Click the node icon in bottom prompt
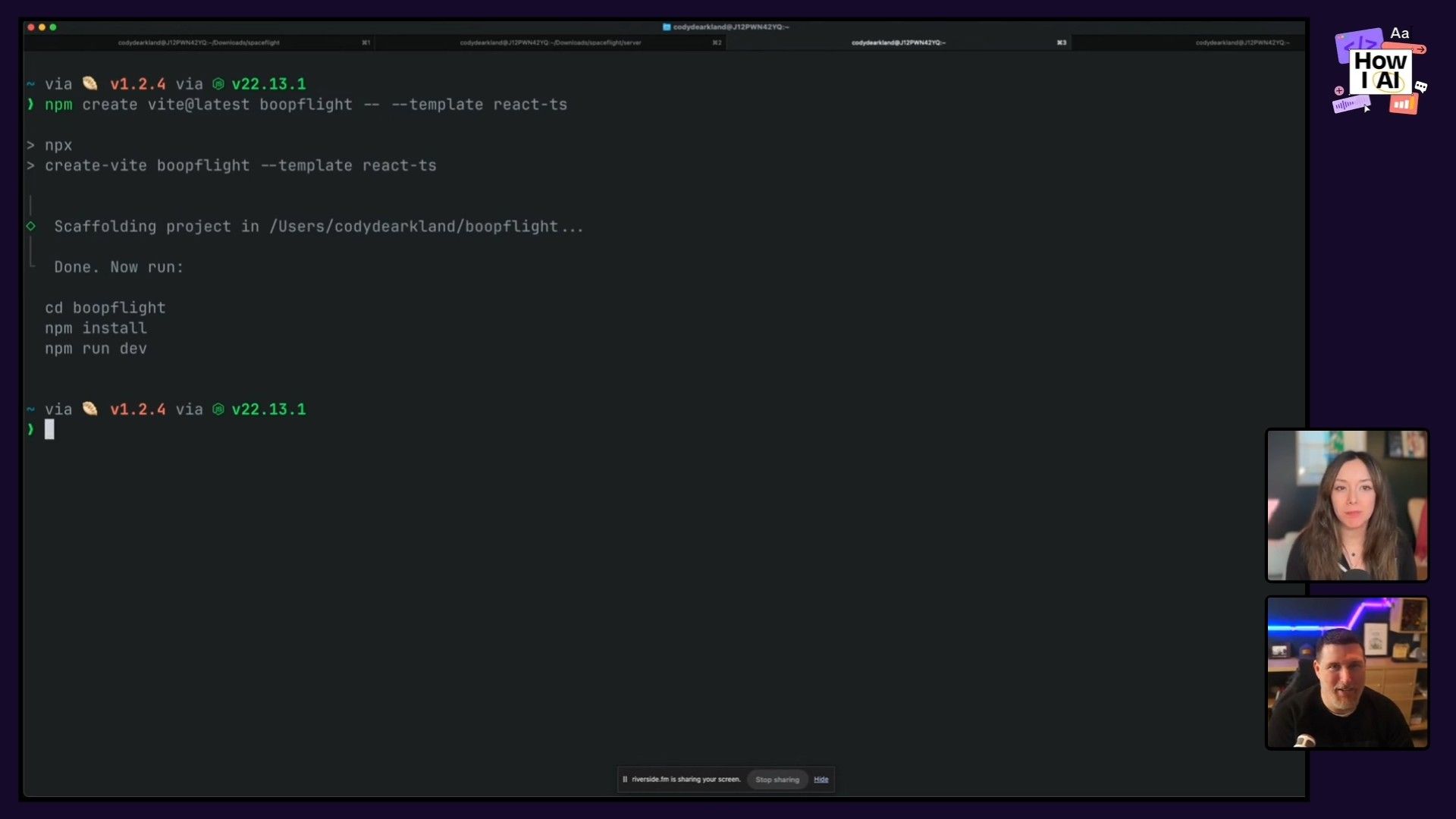Screen dimensions: 1456x819 coord(218,409)
